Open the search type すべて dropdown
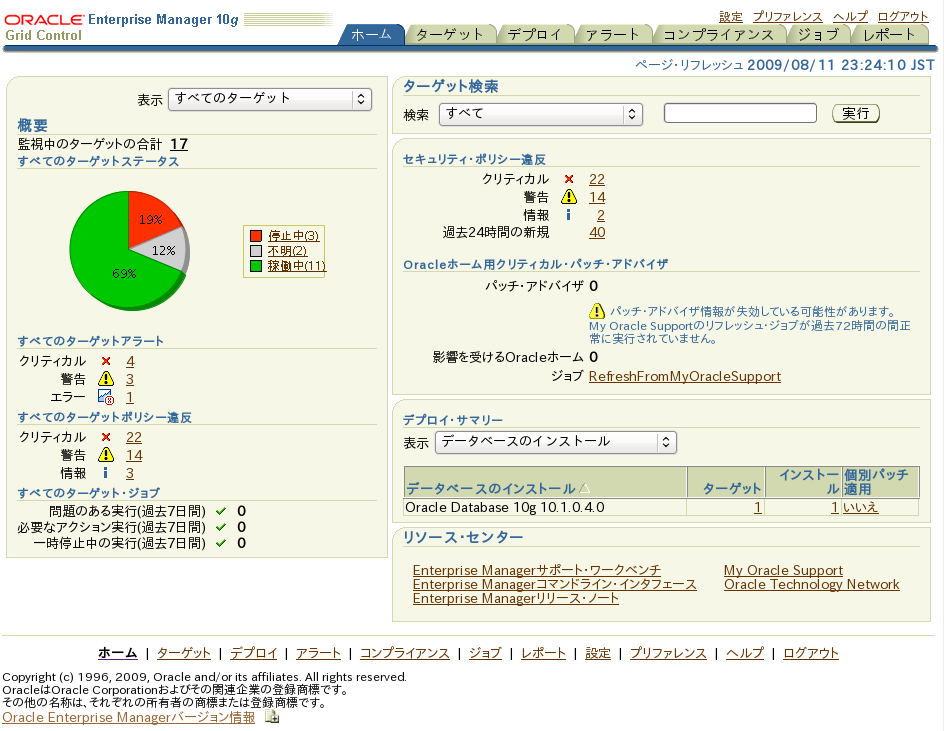The height and width of the screenshot is (731, 944). pos(541,114)
